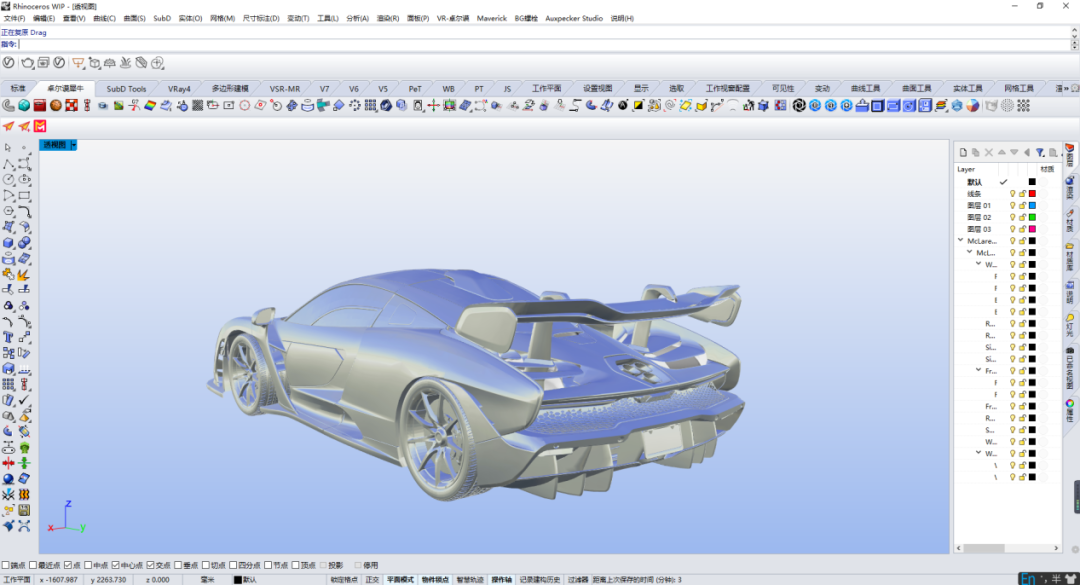Toggle 智慧轨迹 in status bar
The width and height of the screenshot is (1080, 585).
tap(470, 579)
